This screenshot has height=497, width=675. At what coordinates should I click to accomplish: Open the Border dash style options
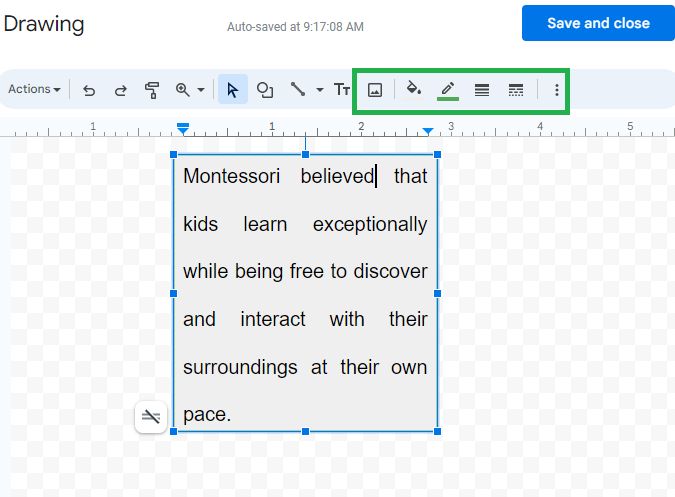pos(516,90)
